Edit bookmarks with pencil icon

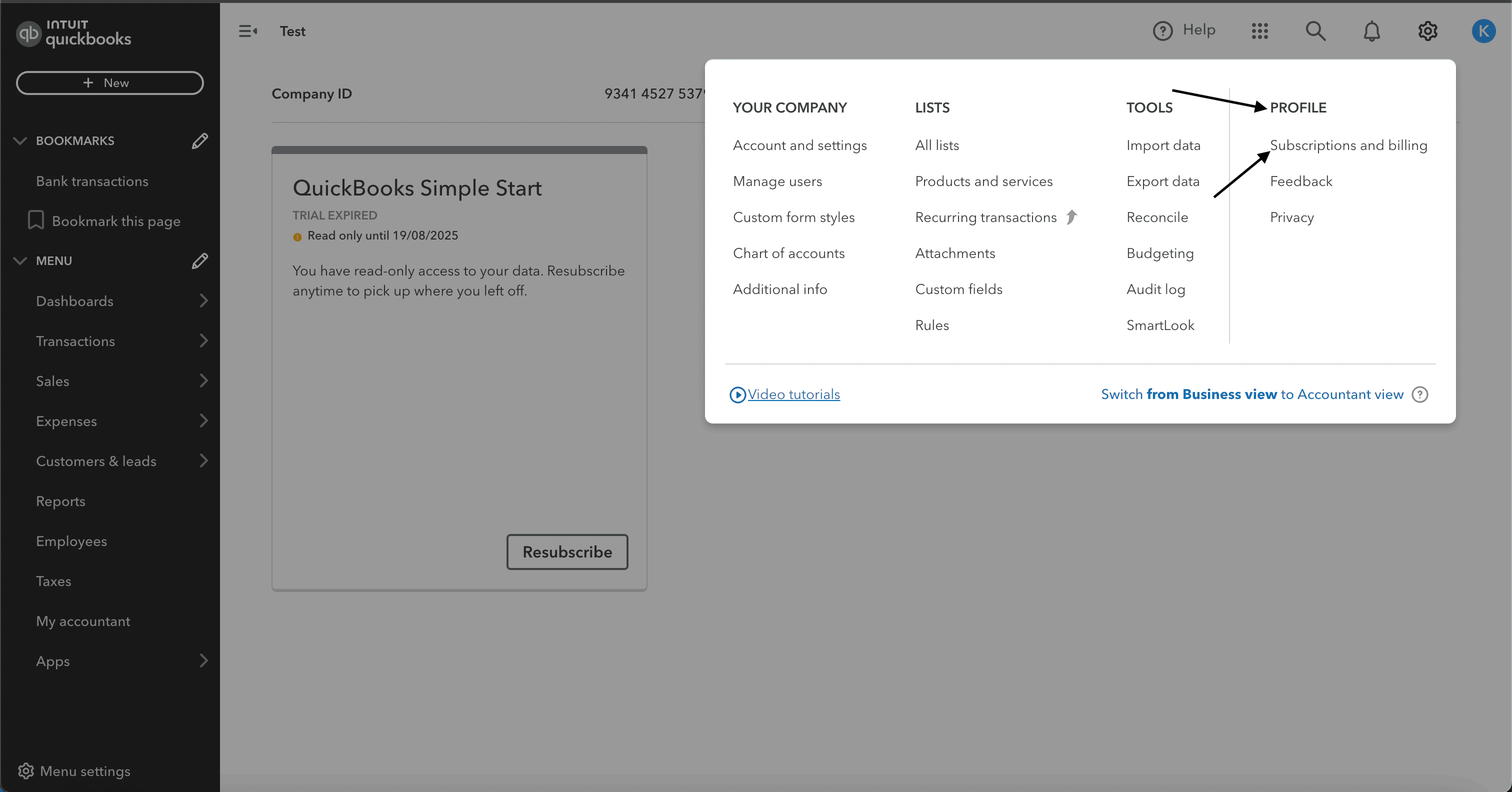click(x=199, y=141)
